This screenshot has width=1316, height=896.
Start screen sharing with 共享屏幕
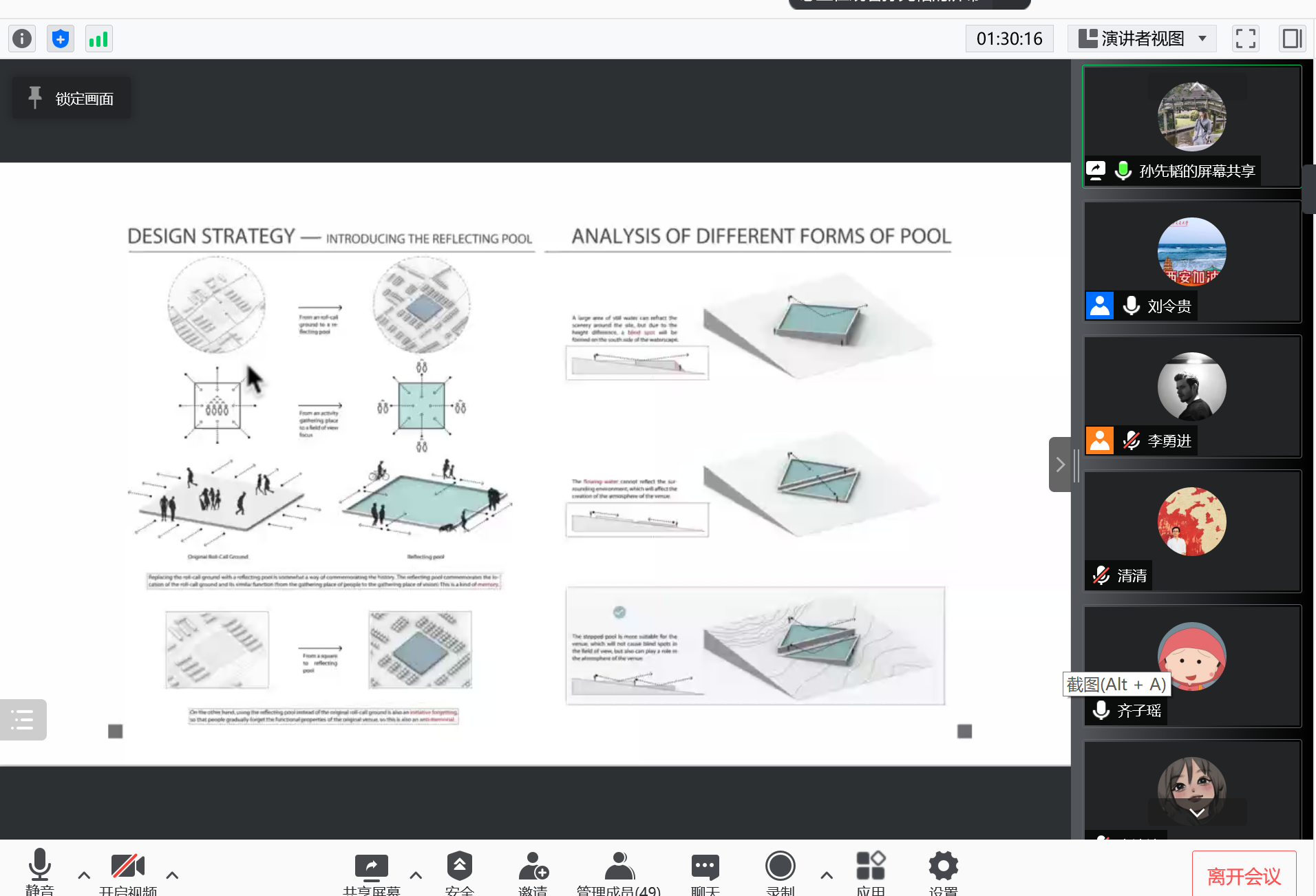tap(371, 871)
